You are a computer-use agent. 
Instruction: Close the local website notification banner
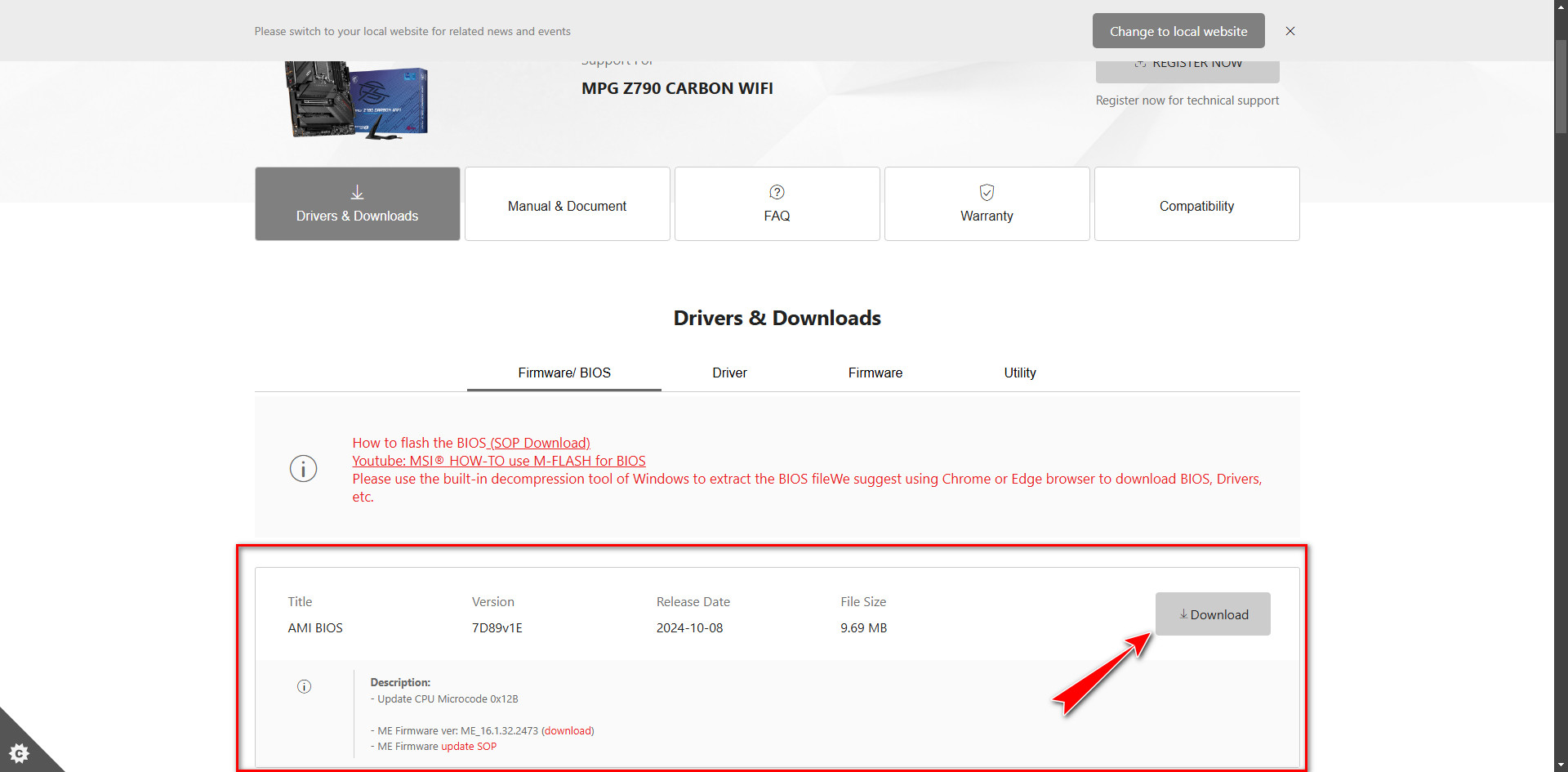(1290, 31)
